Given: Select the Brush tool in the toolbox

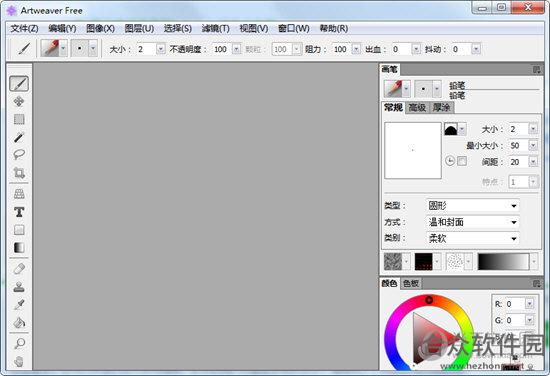Looking at the screenshot, I should [x=19, y=83].
